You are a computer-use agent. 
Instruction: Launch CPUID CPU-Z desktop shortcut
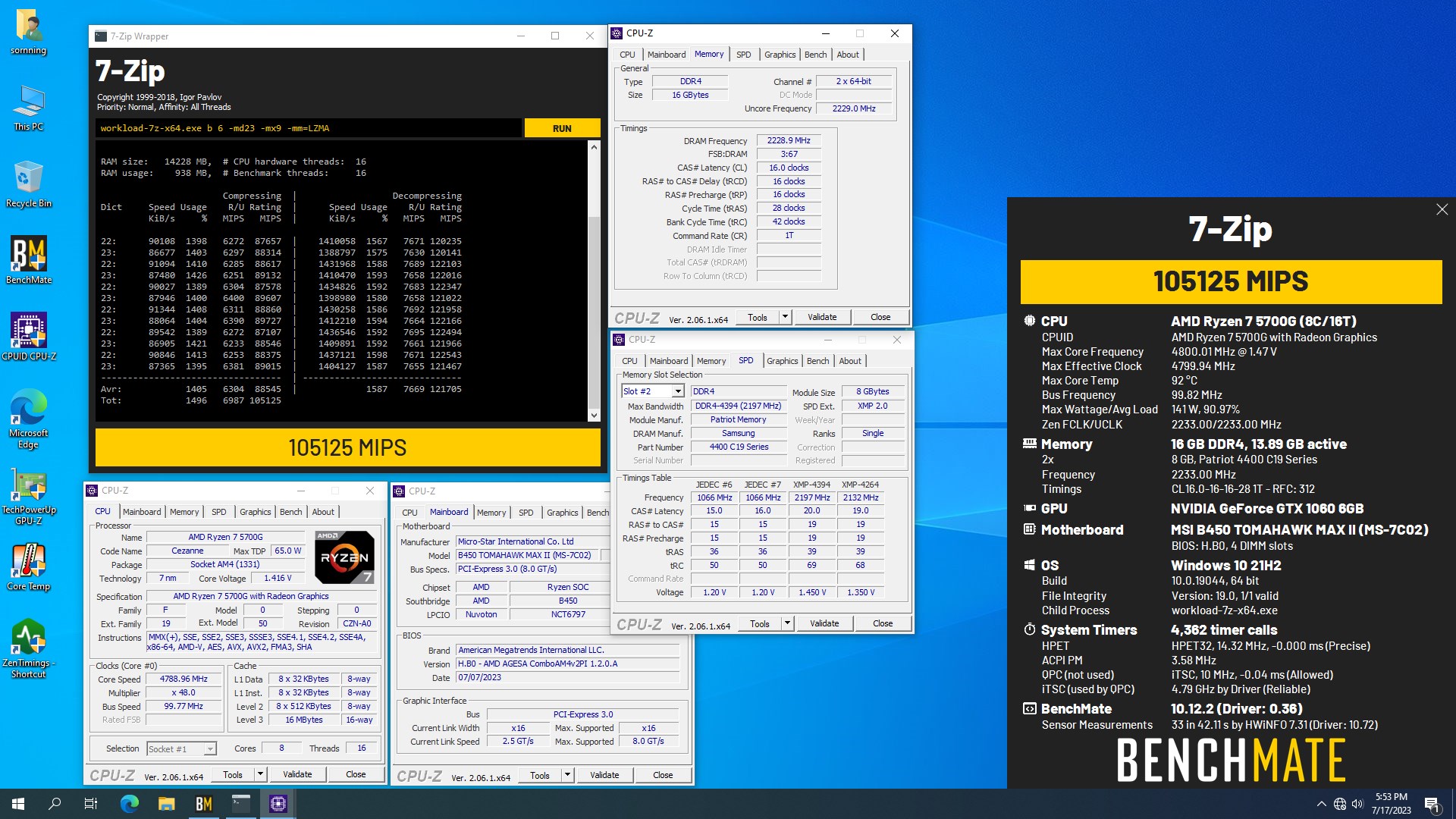click(x=29, y=336)
